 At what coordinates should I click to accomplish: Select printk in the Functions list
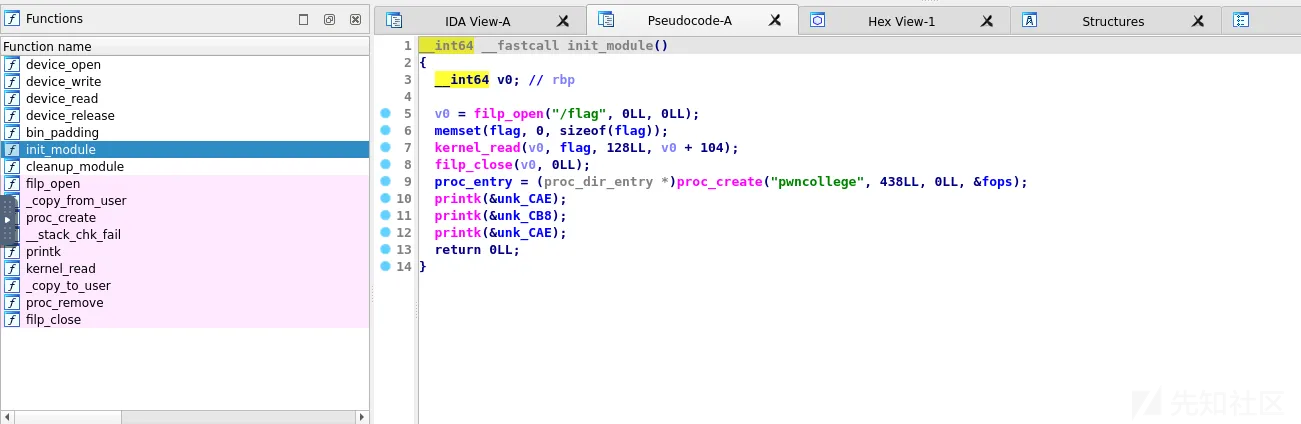(185, 251)
